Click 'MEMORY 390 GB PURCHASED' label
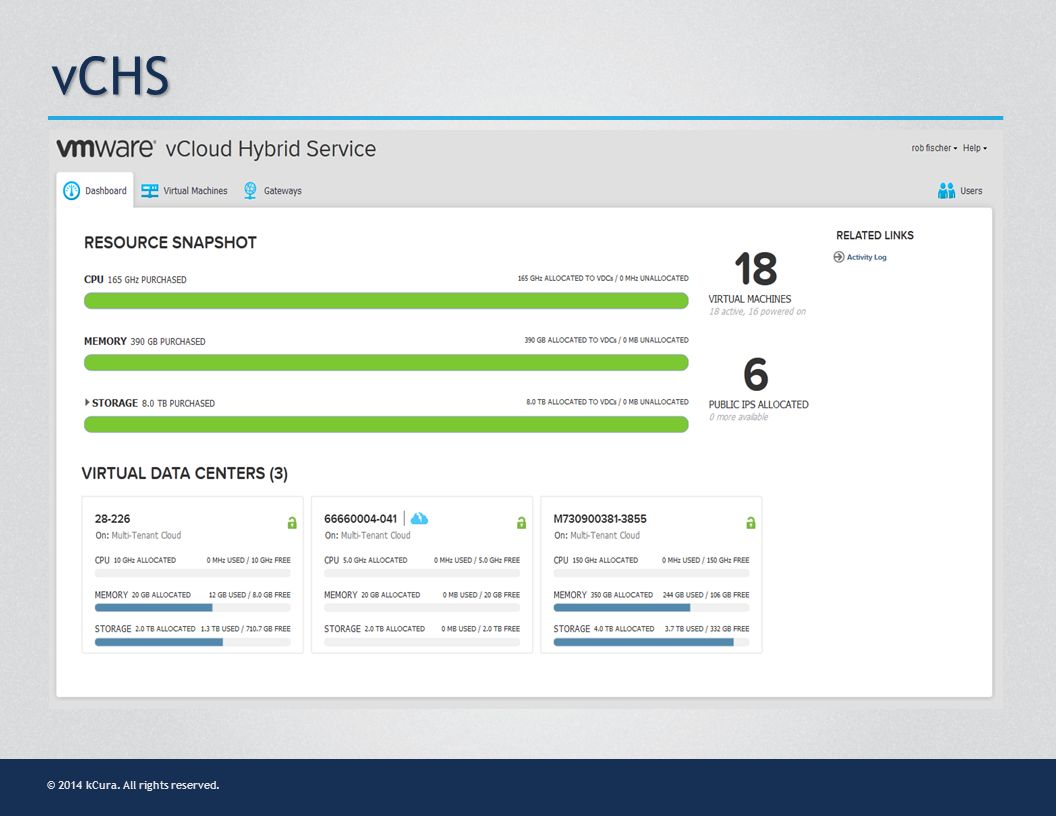 (145, 341)
